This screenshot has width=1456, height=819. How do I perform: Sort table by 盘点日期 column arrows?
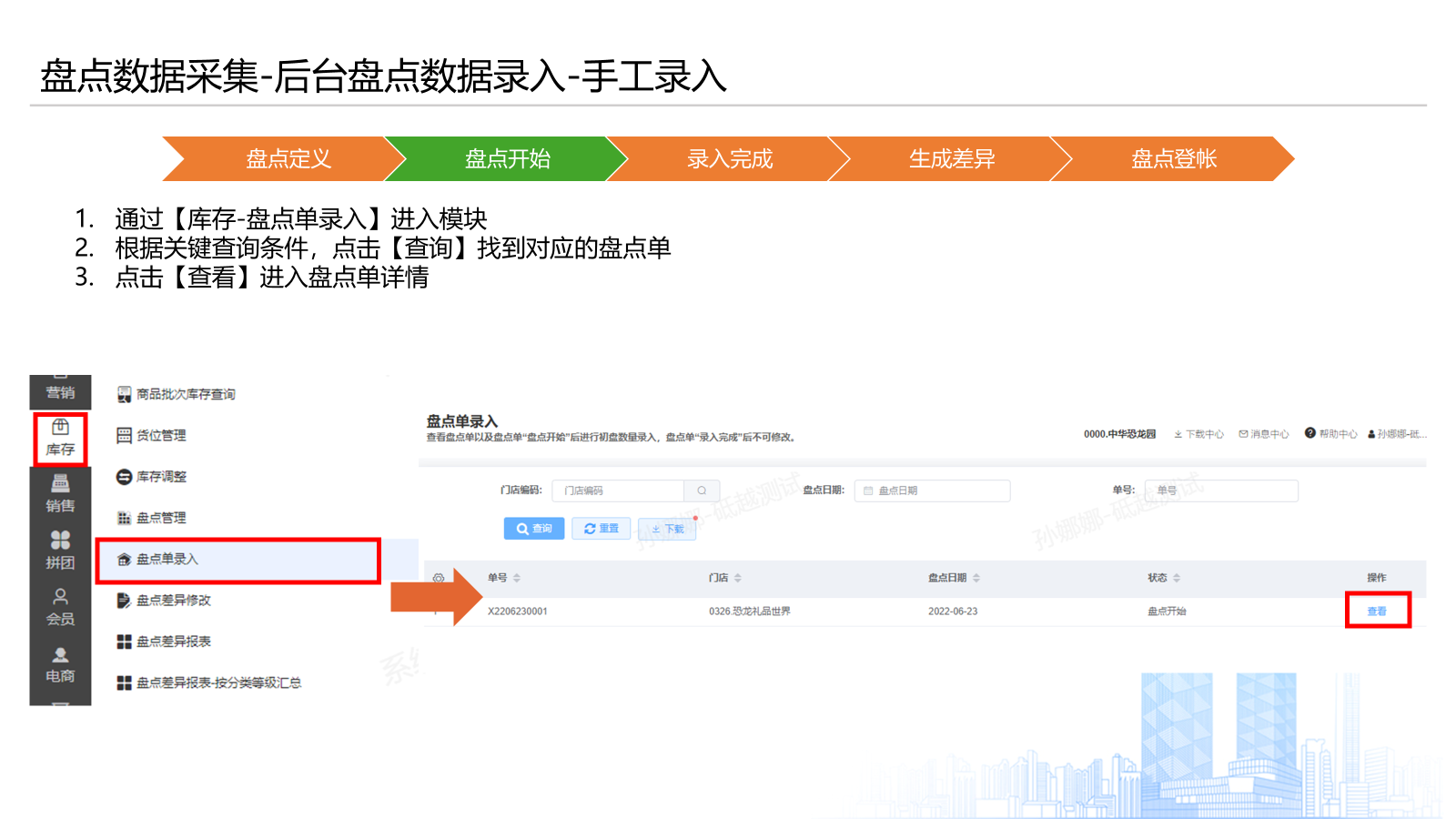click(976, 578)
